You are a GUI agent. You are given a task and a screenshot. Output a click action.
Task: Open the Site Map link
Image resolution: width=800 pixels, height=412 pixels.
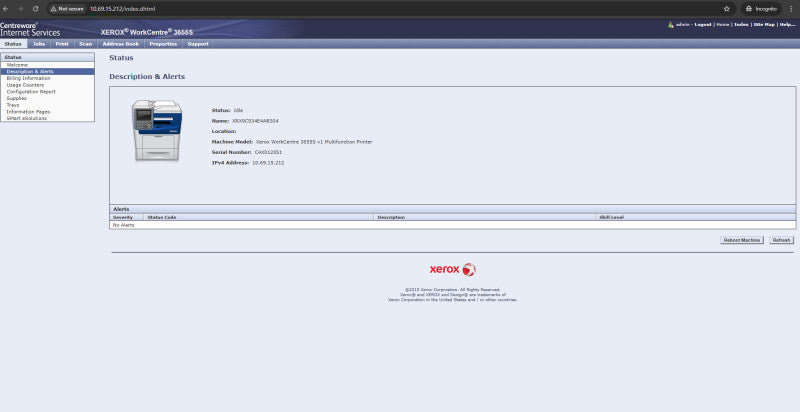pos(764,24)
